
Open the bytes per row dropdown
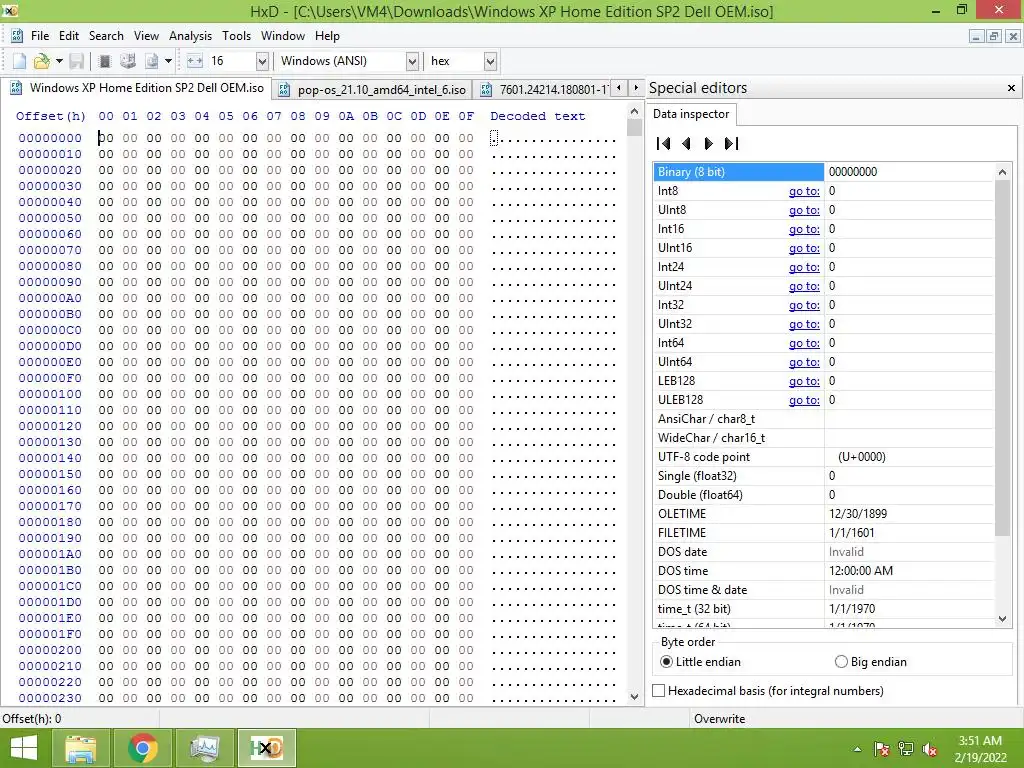click(262, 61)
